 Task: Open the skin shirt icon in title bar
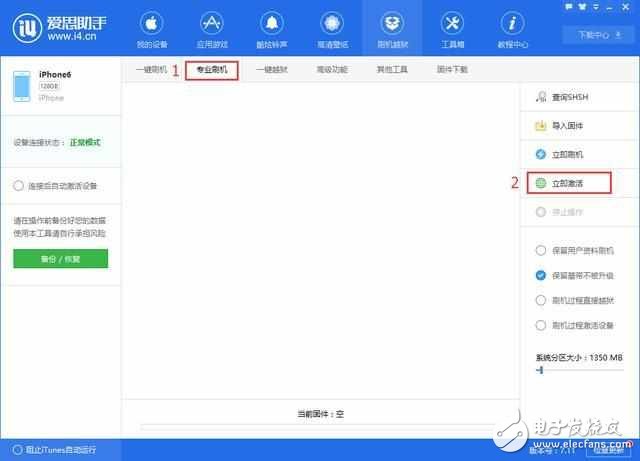pos(582,7)
